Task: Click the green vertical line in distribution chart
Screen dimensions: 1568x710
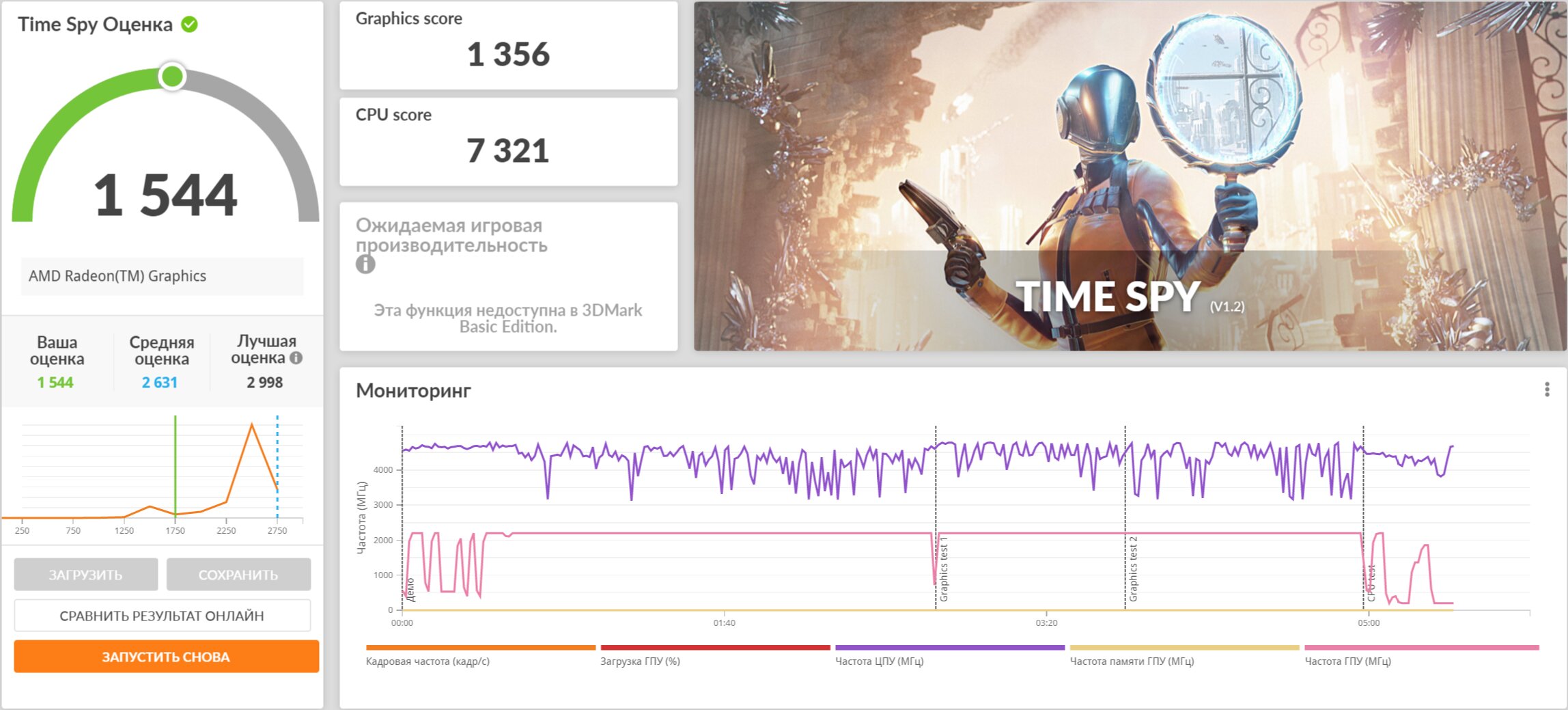Action: [x=176, y=466]
